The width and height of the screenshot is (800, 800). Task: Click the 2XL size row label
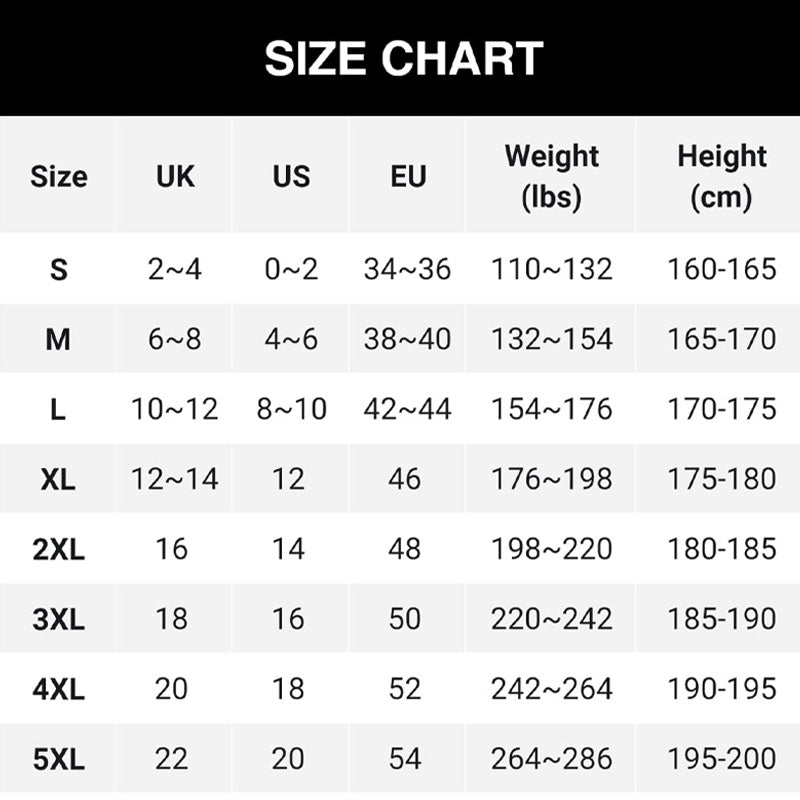58,549
